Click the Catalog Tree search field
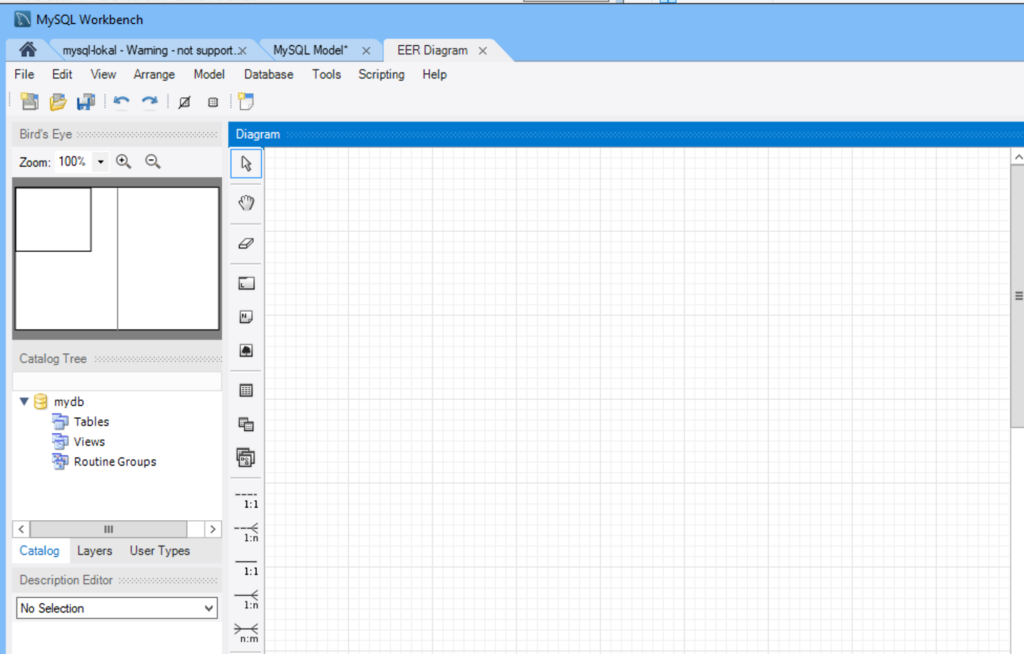The width and height of the screenshot is (1024, 654). pyautogui.click(x=117, y=381)
